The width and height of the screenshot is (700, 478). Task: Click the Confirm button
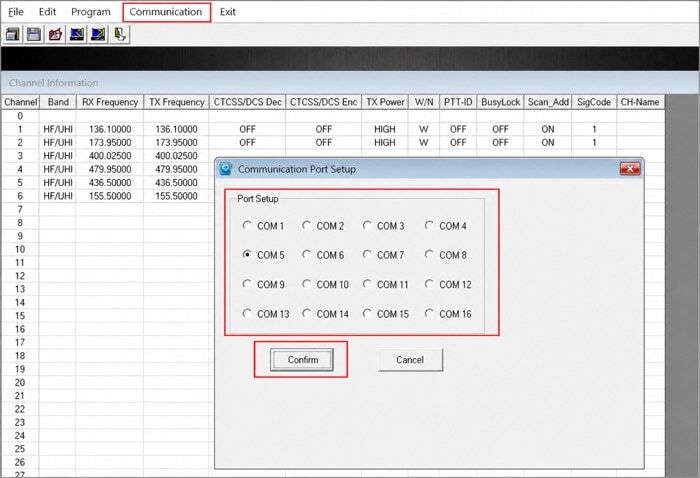tap(302, 360)
